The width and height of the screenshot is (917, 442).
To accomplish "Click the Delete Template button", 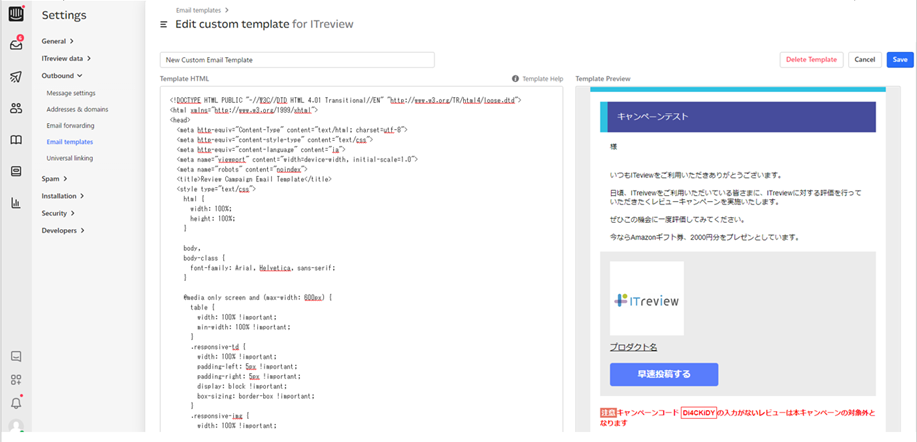I will pyautogui.click(x=810, y=60).
